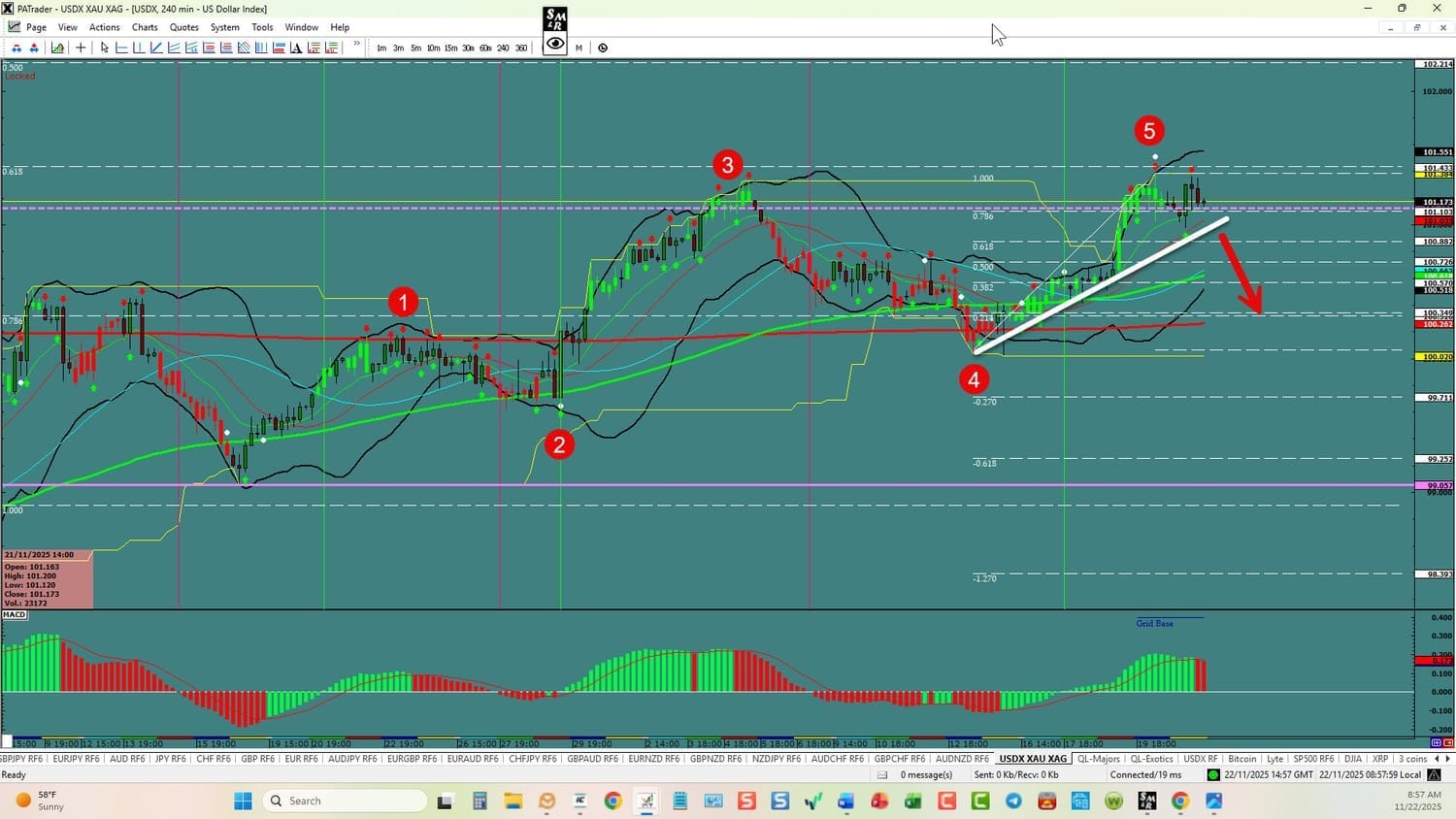Pick the horizontal line drawing tool
The height and width of the screenshot is (819, 1456).
pyautogui.click(x=121, y=48)
